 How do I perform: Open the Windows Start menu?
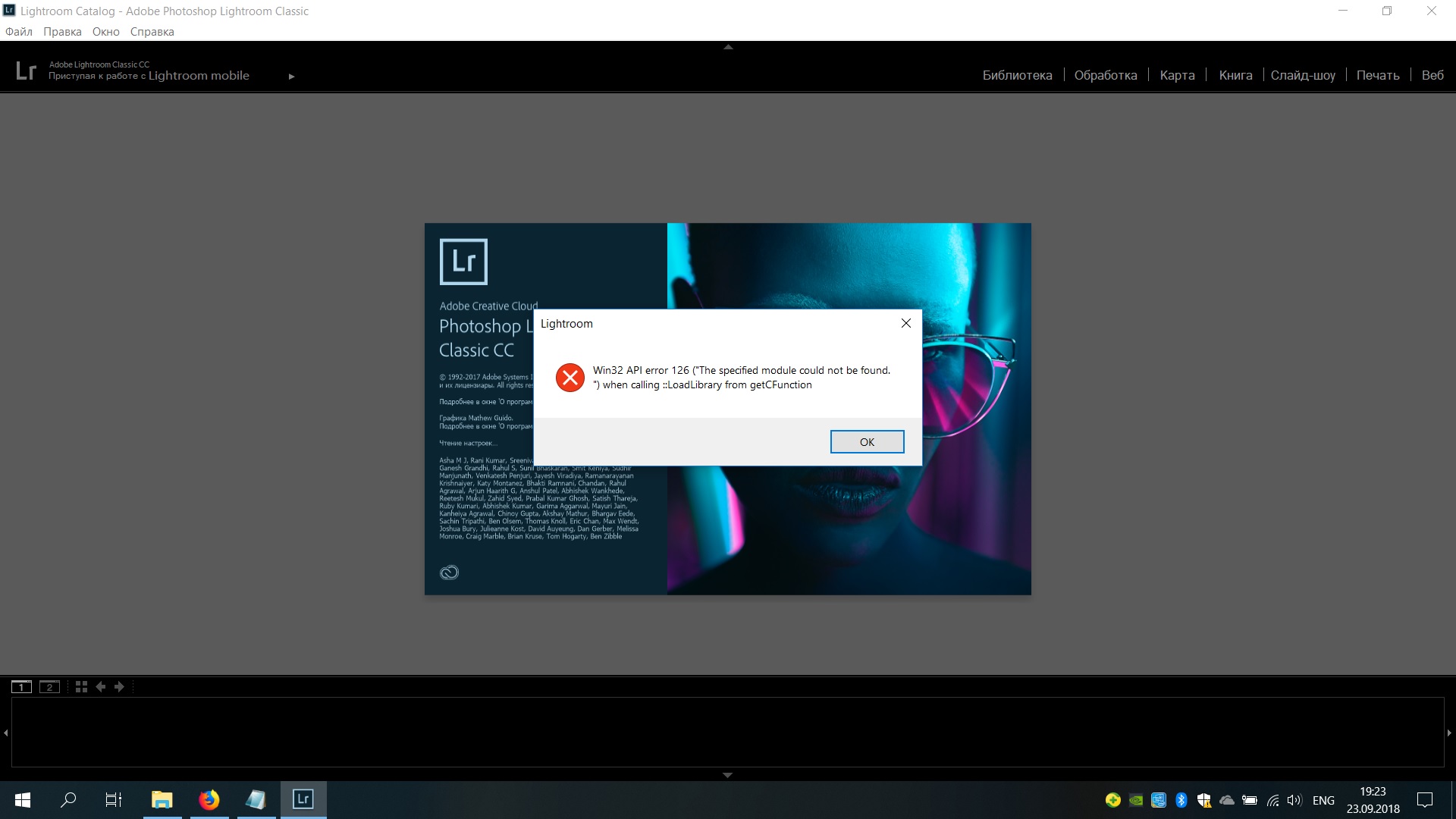click(23, 800)
